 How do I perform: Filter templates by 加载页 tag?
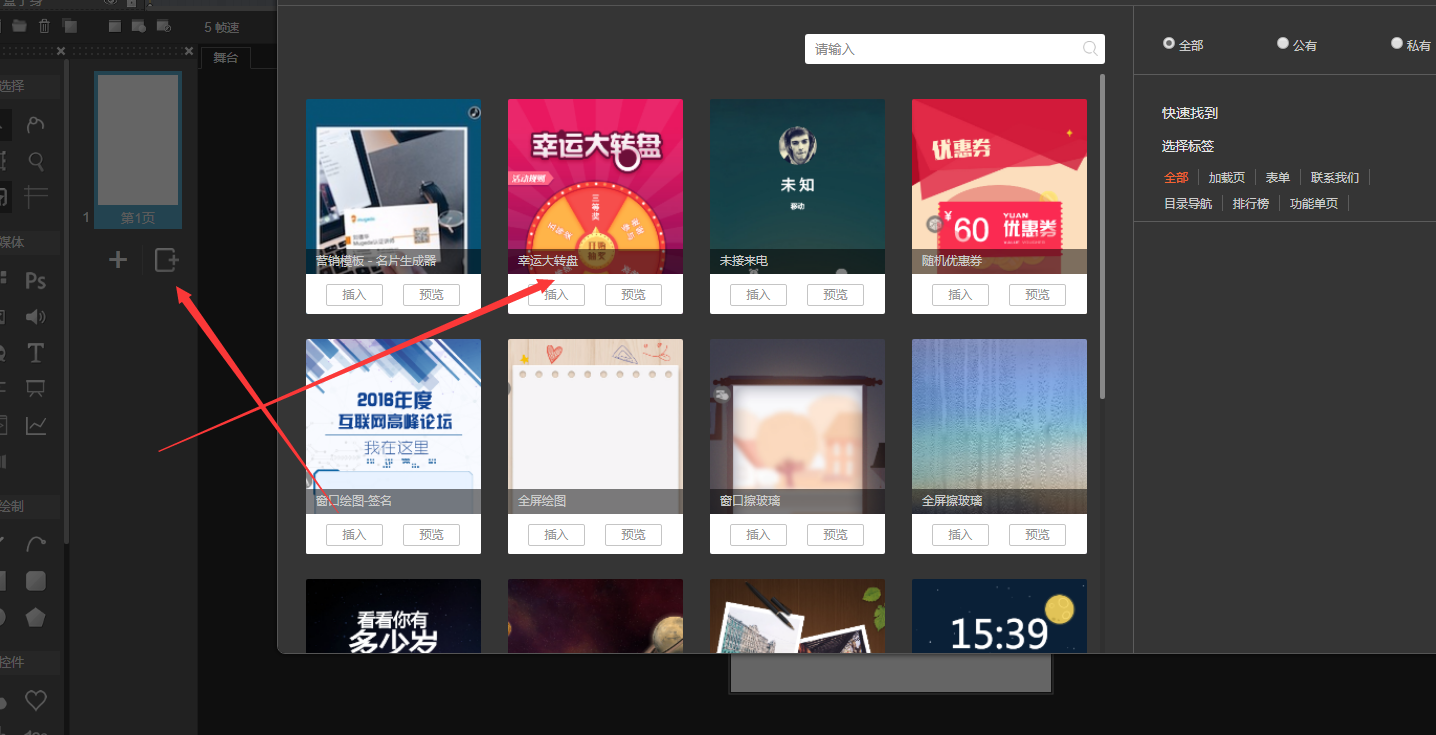click(1227, 177)
